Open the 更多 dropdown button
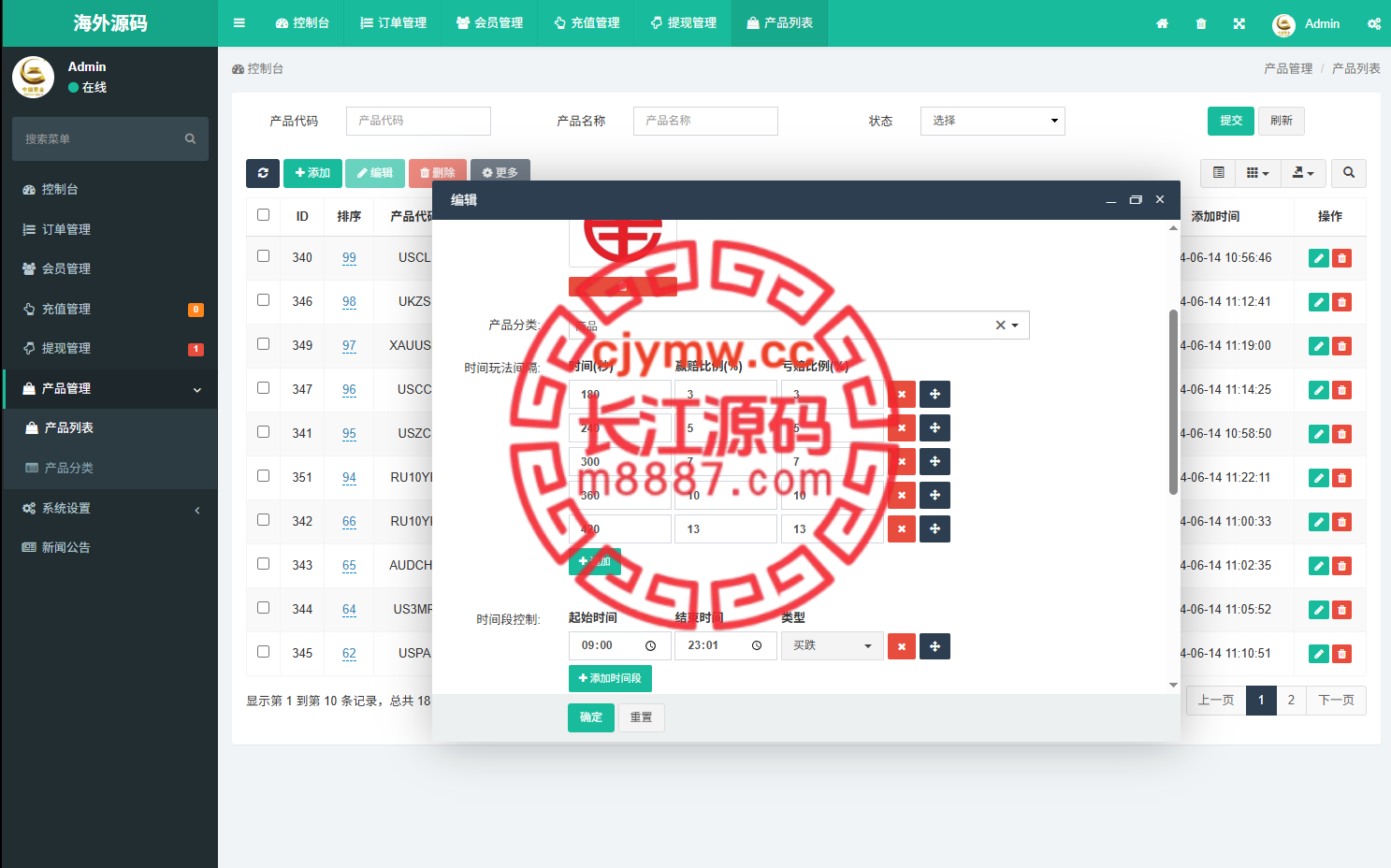 click(x=500, y=173)
